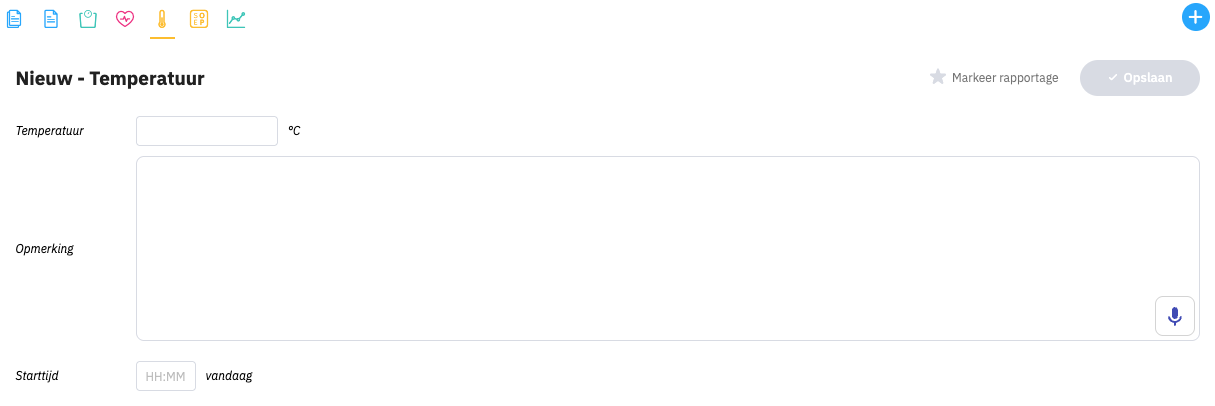Click the 'vandaag' date text
The height and width of the screenshot is (406, 1215).
coord(229,376)
